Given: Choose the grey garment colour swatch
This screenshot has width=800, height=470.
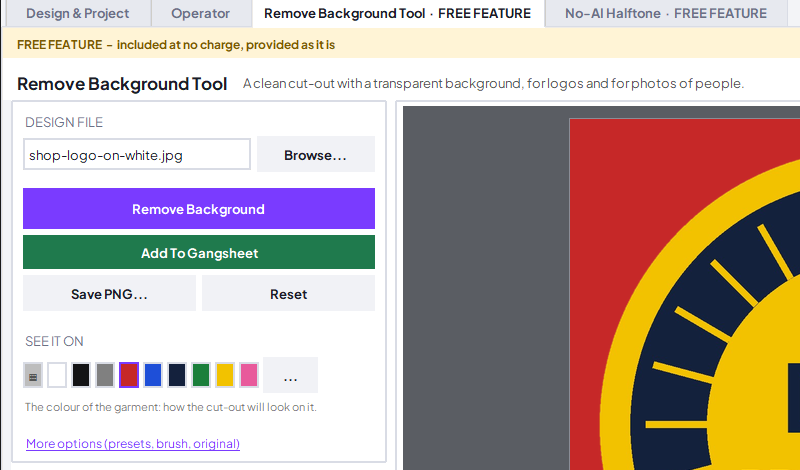Looking at the screenshot, I should coord(105,376).
